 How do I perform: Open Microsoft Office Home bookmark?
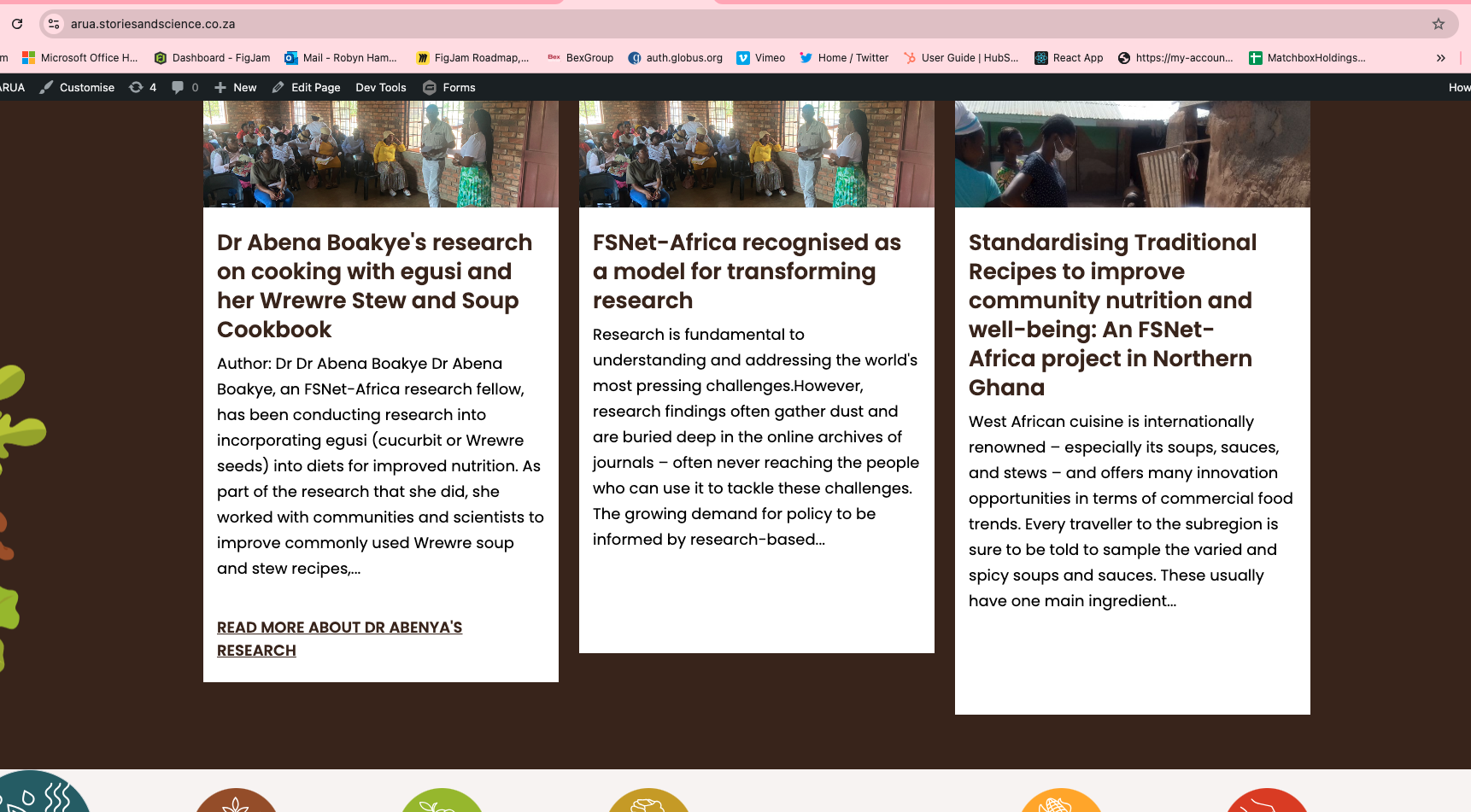pyautogui.click(x=79, y=58)
